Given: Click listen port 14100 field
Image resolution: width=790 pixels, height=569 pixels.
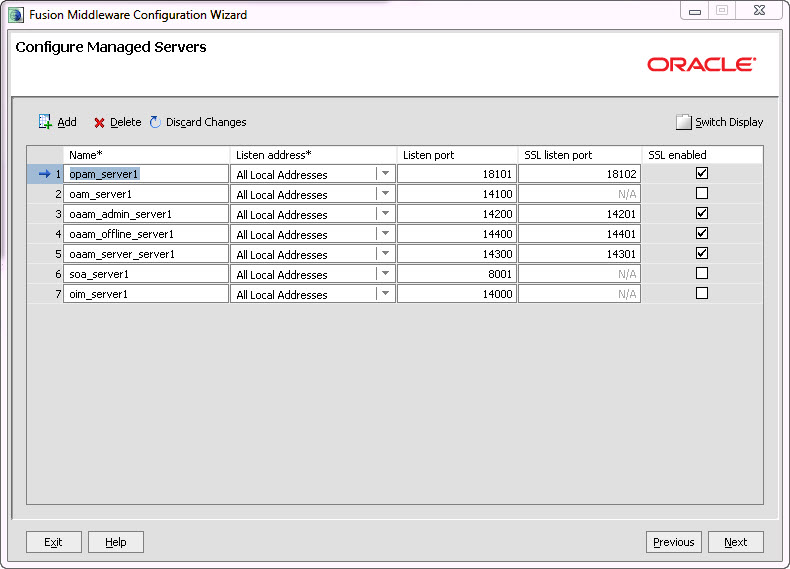Looking at the screenshot, I should click(457, 194).
